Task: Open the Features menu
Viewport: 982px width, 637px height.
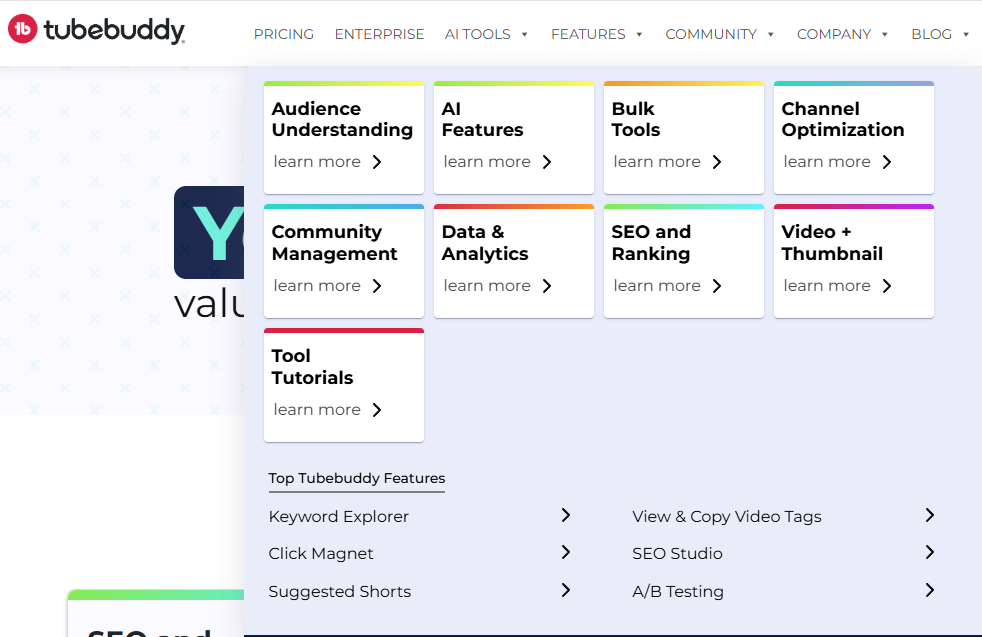Action: (588, 34)
